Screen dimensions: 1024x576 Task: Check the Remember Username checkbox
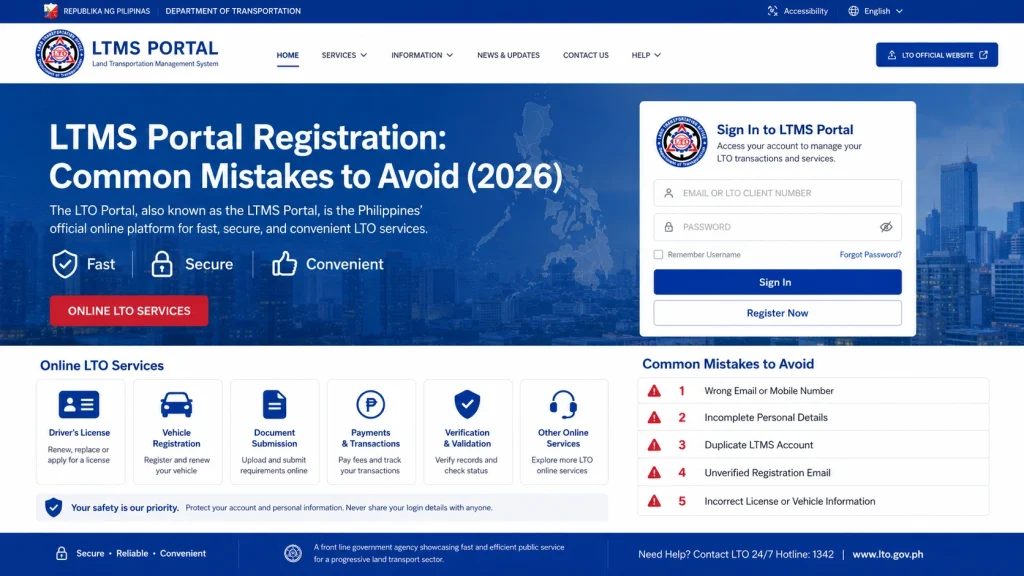point(658,255)
